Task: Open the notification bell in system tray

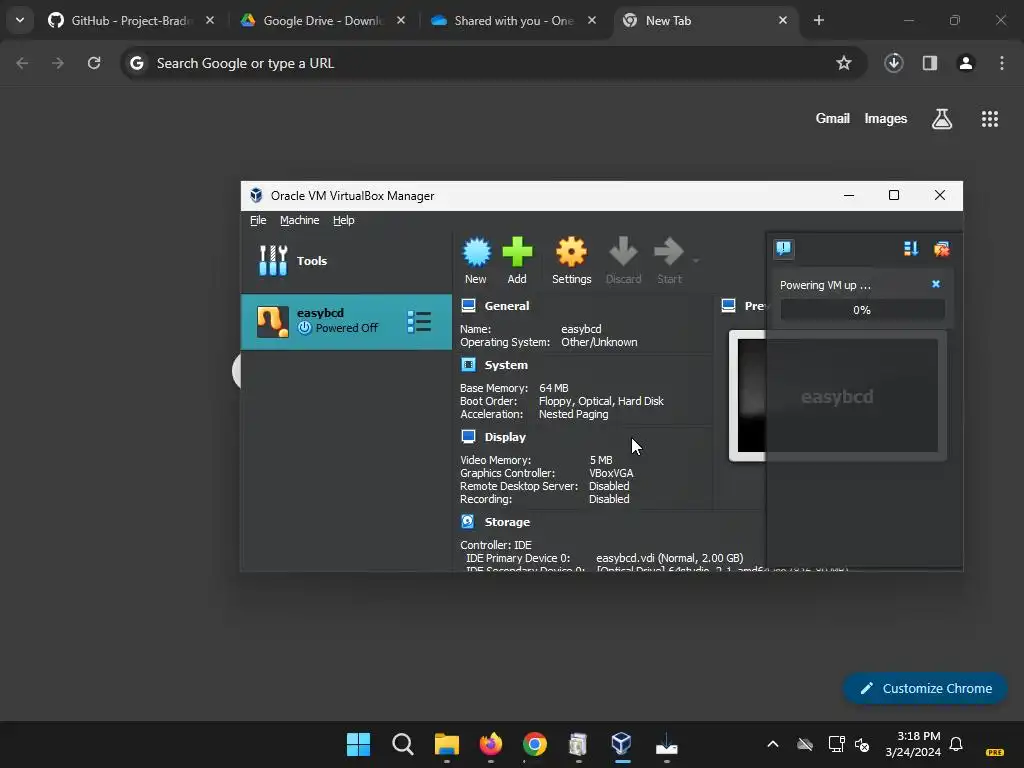Action: [x=956, y=744]
